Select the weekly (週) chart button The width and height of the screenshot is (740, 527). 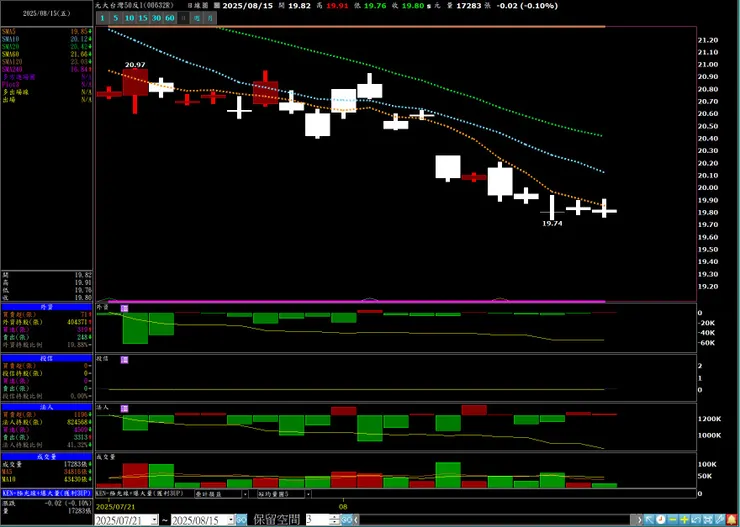tap(197, 18)
